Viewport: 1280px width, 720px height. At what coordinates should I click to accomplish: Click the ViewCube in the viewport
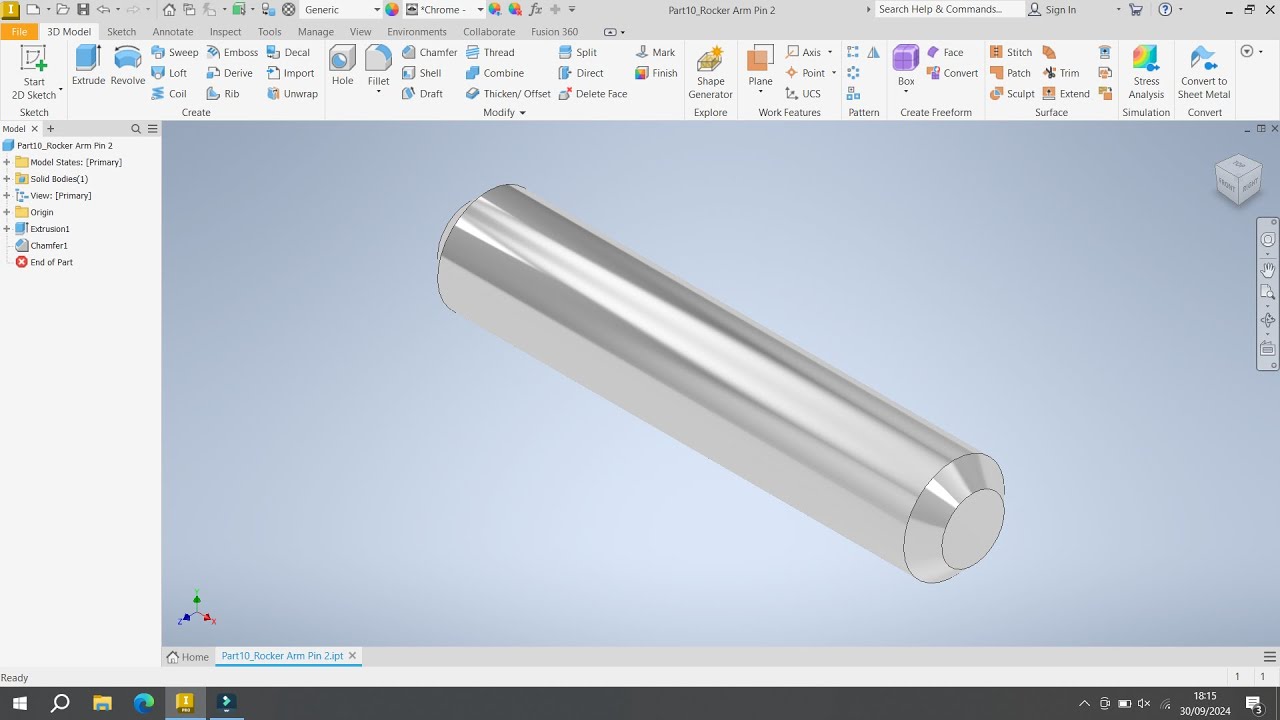point(1238,179)
